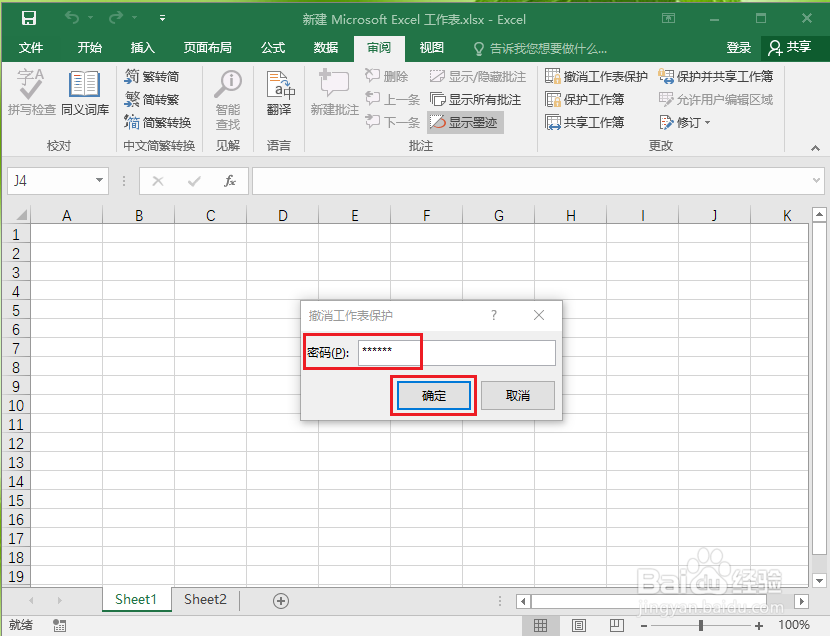Screen dimensions: 830x636
Task: Click the 确定 (OK) button in dialog
Action: point(433,395)
